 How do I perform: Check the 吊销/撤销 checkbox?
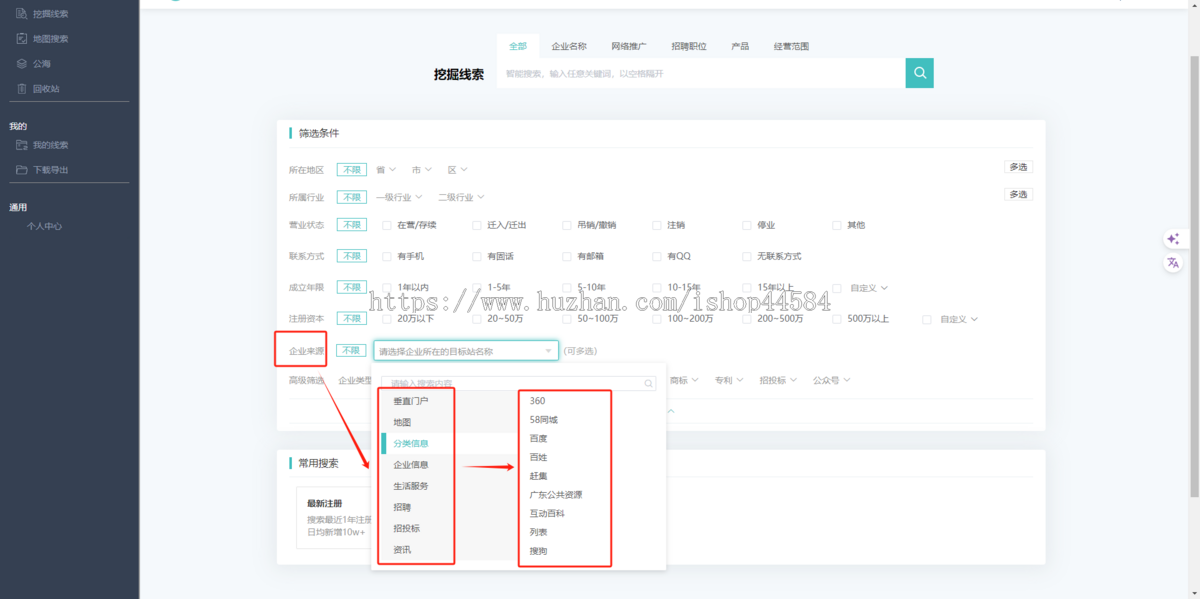(567, 226)
